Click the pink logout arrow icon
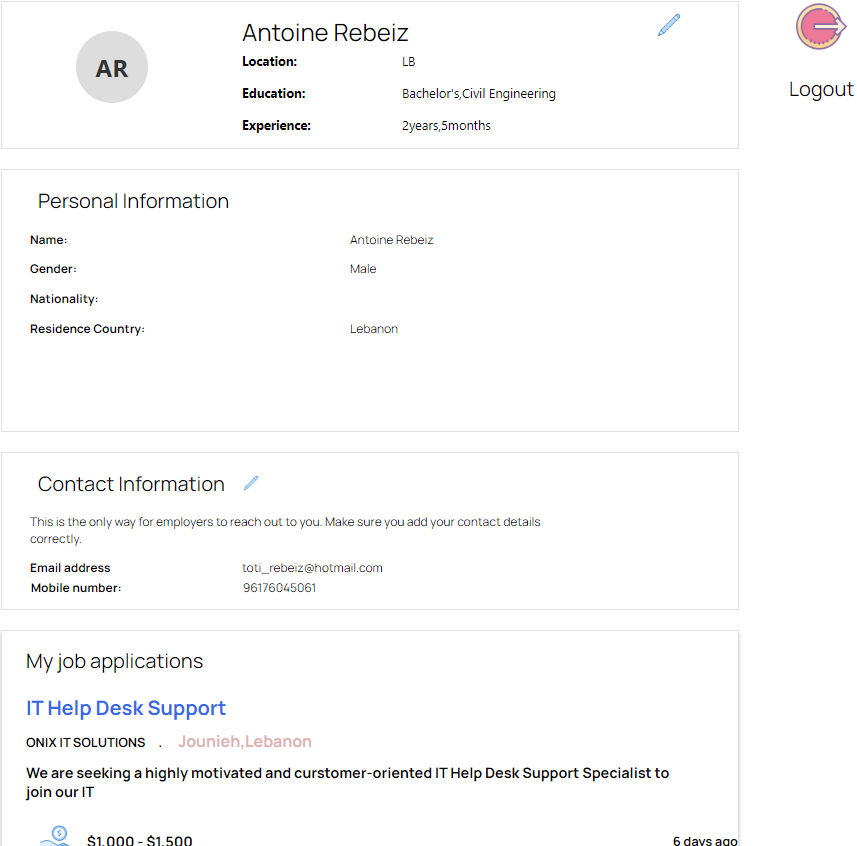 (x=820, y=27)
